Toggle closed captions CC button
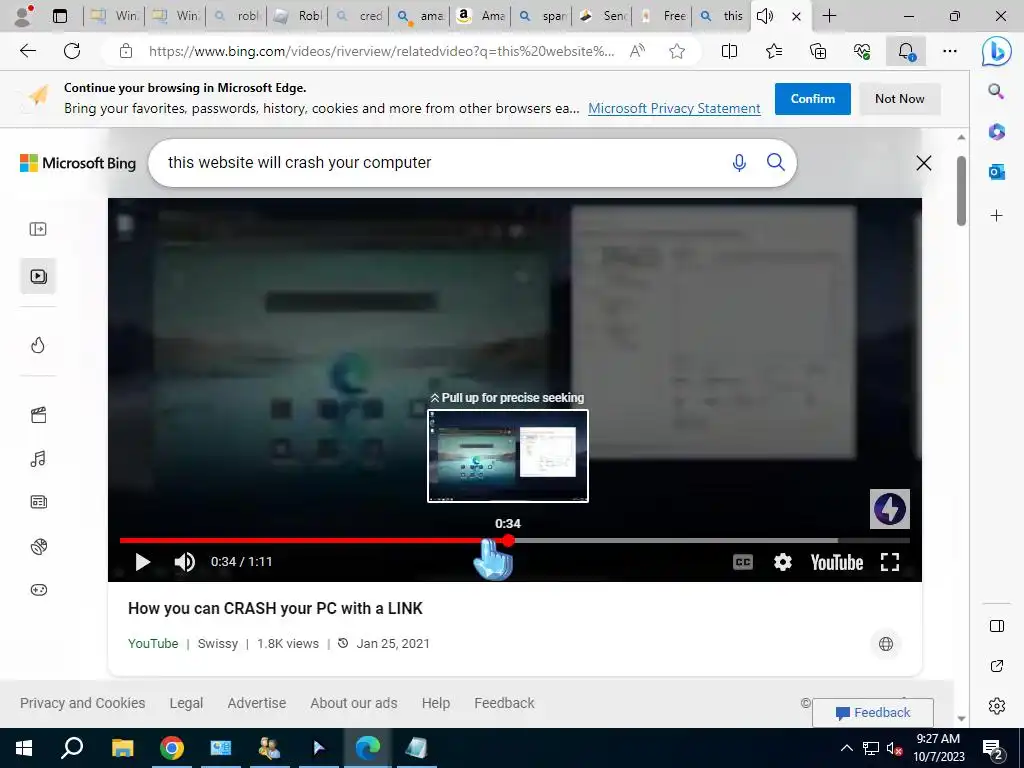1024x768 pixels. 743,562
